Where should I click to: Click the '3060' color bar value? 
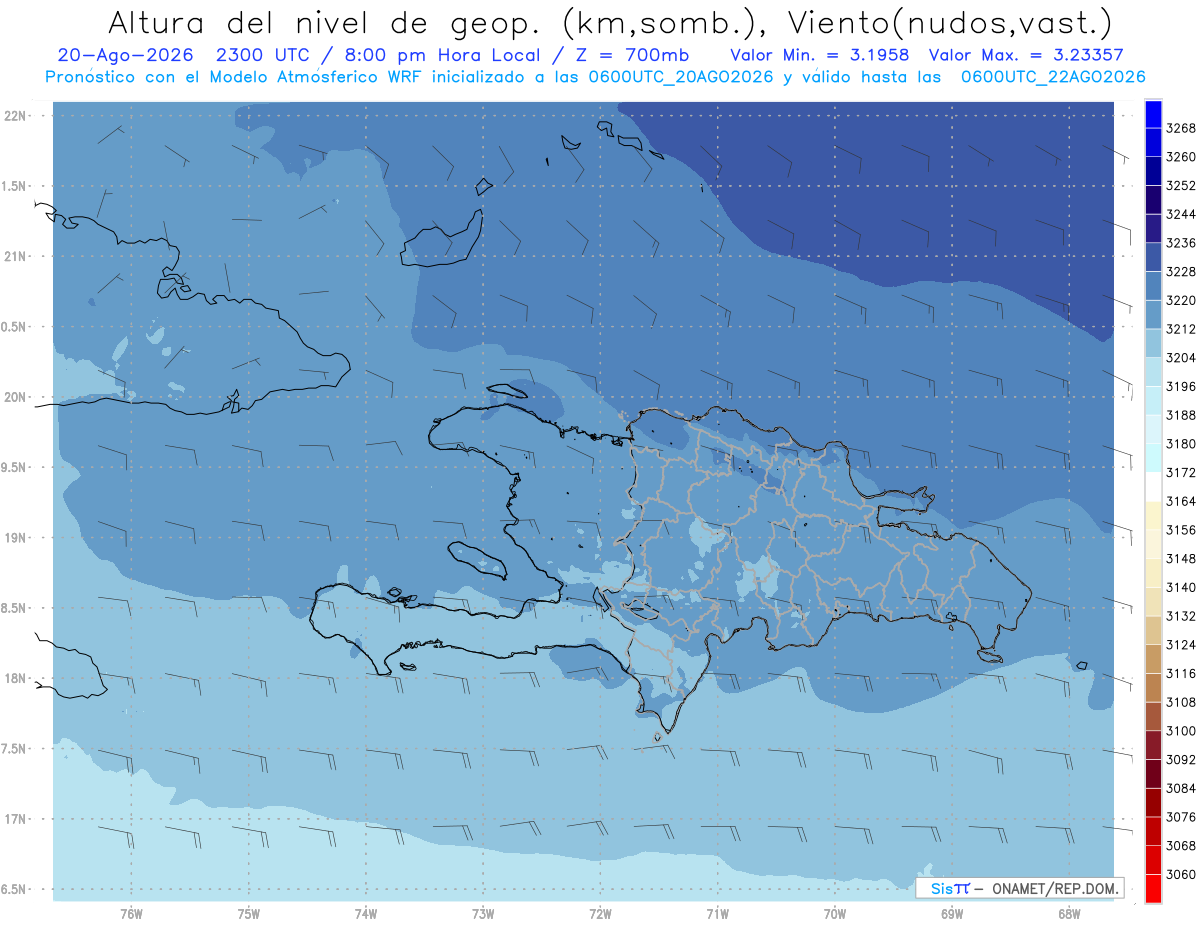pos(1181,874)
